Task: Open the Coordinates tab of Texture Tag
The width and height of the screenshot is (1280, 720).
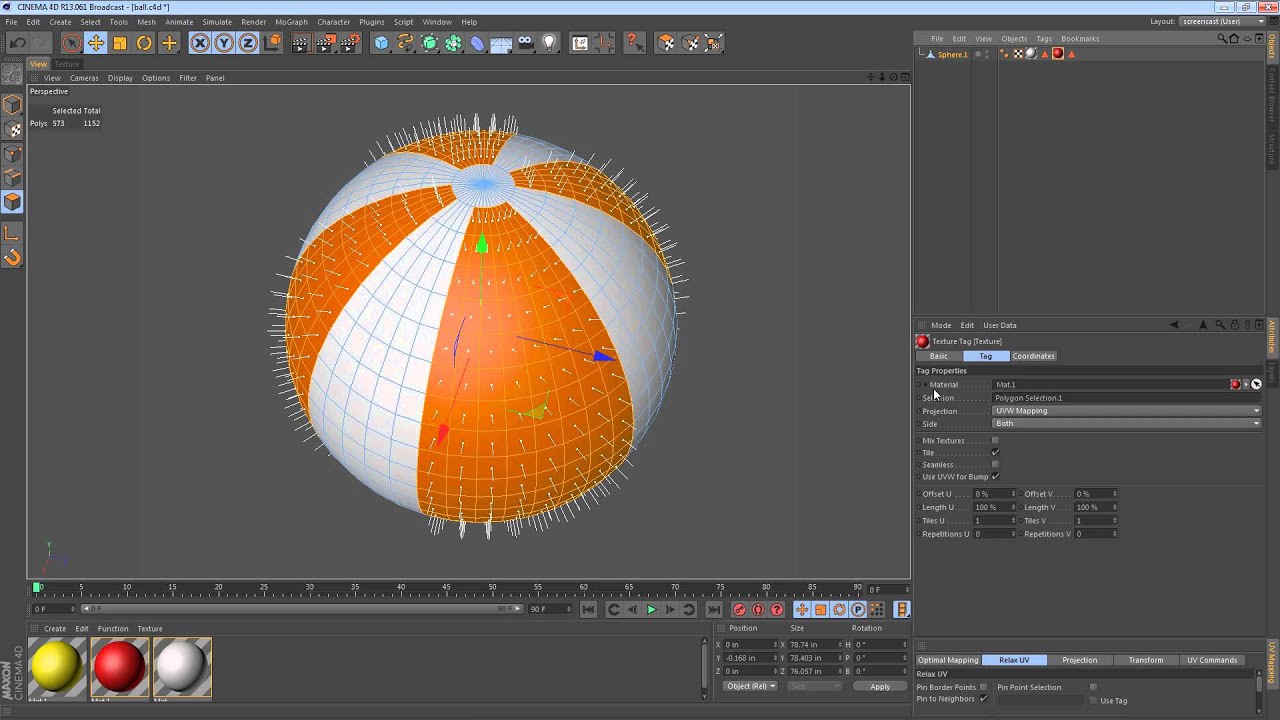Action: 1033,356
